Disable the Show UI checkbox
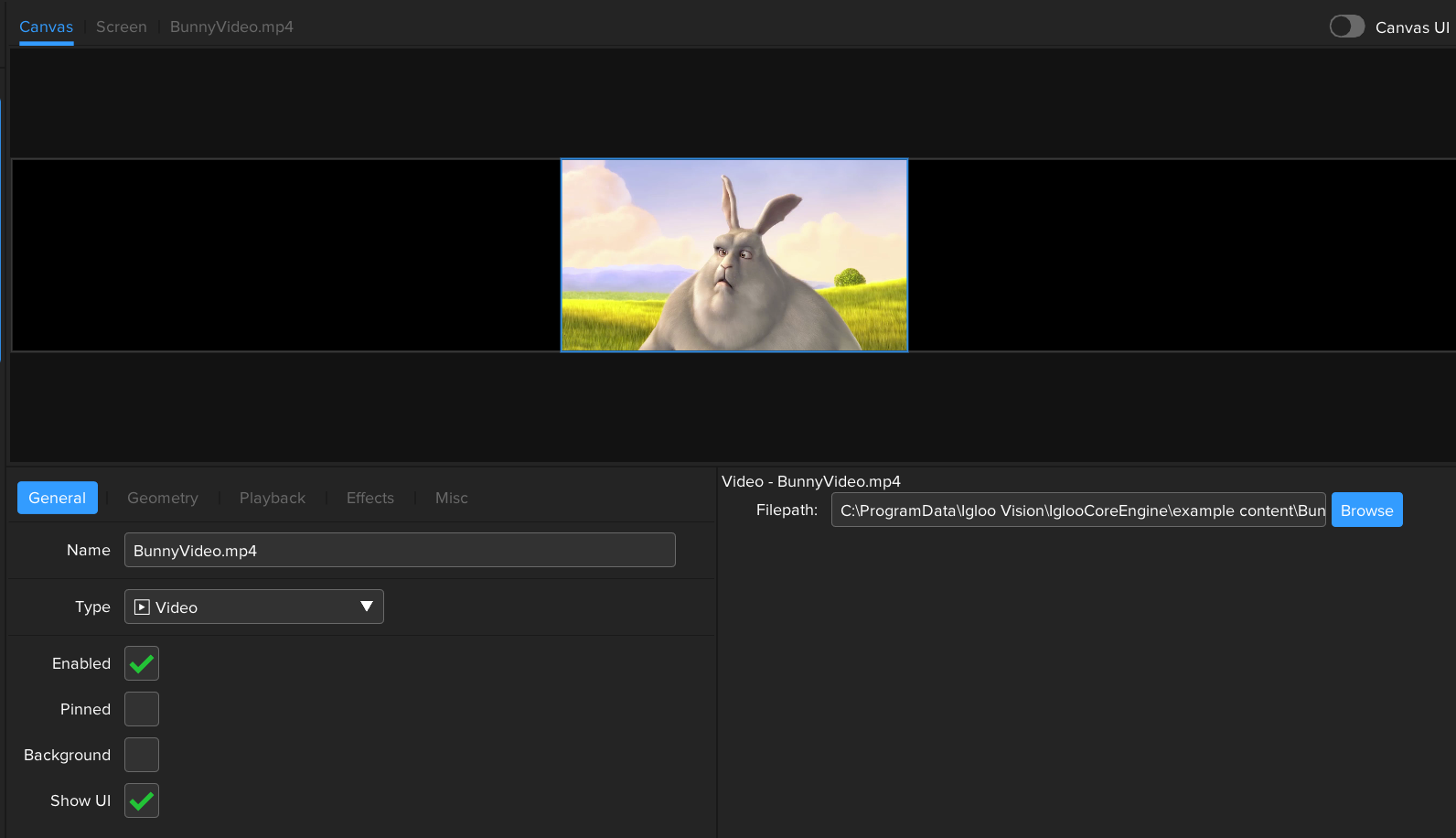Screen dimensions: 1456x838 click(142, 800)
